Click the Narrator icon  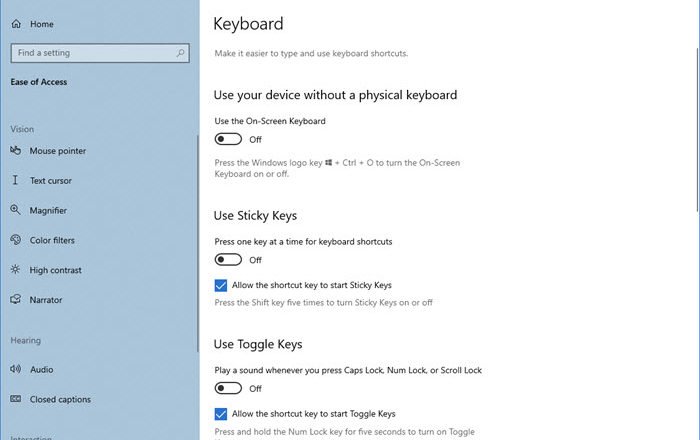16,300
